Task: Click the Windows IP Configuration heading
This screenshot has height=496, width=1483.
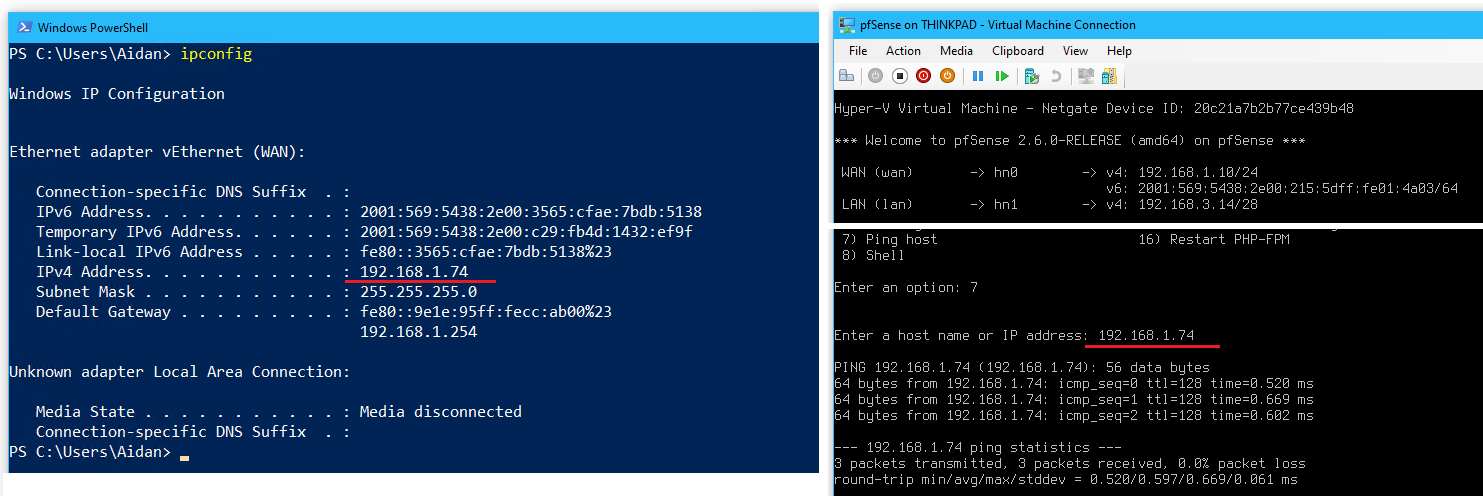Action: pos(117,94)
